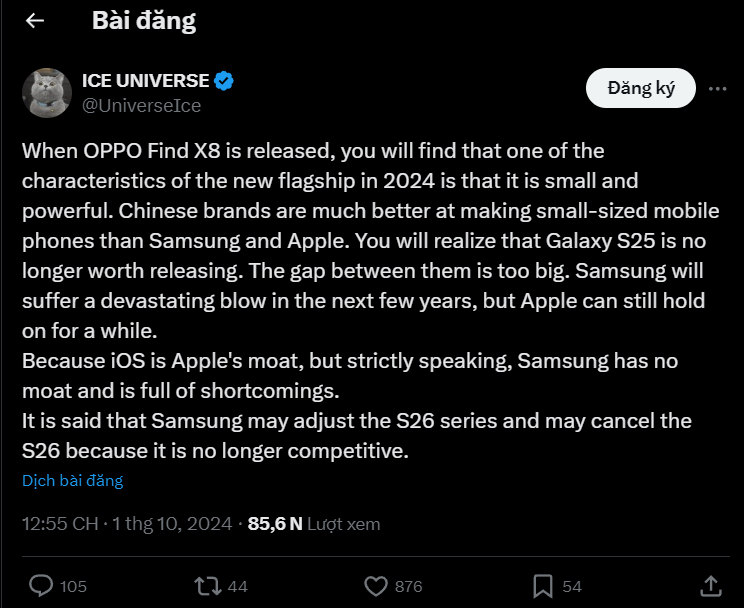Go back using the left arrow icon
Screen dimensions: 744x608
pos(35,20)
